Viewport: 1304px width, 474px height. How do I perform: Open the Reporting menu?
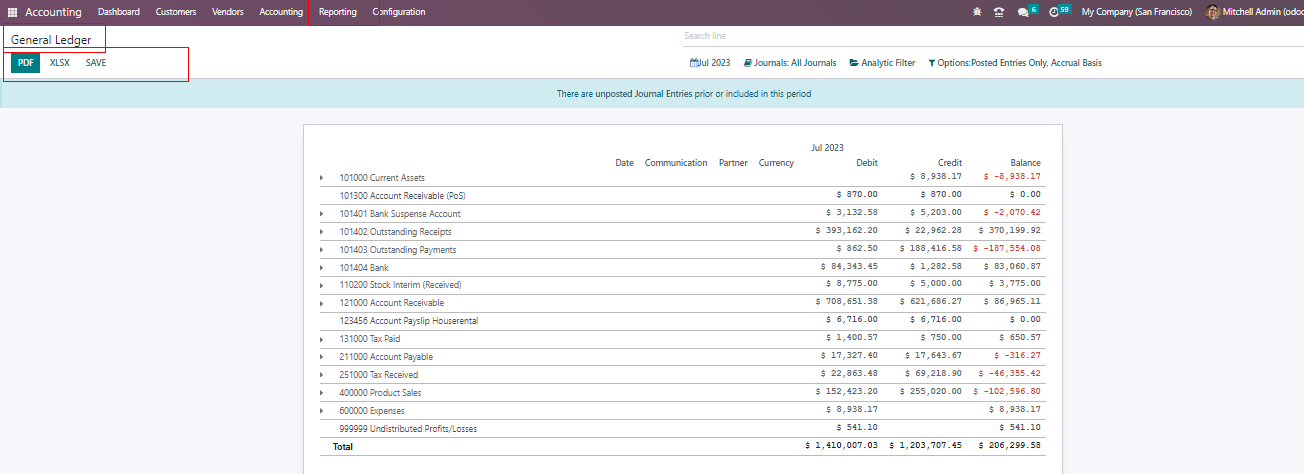coord(337,12)
